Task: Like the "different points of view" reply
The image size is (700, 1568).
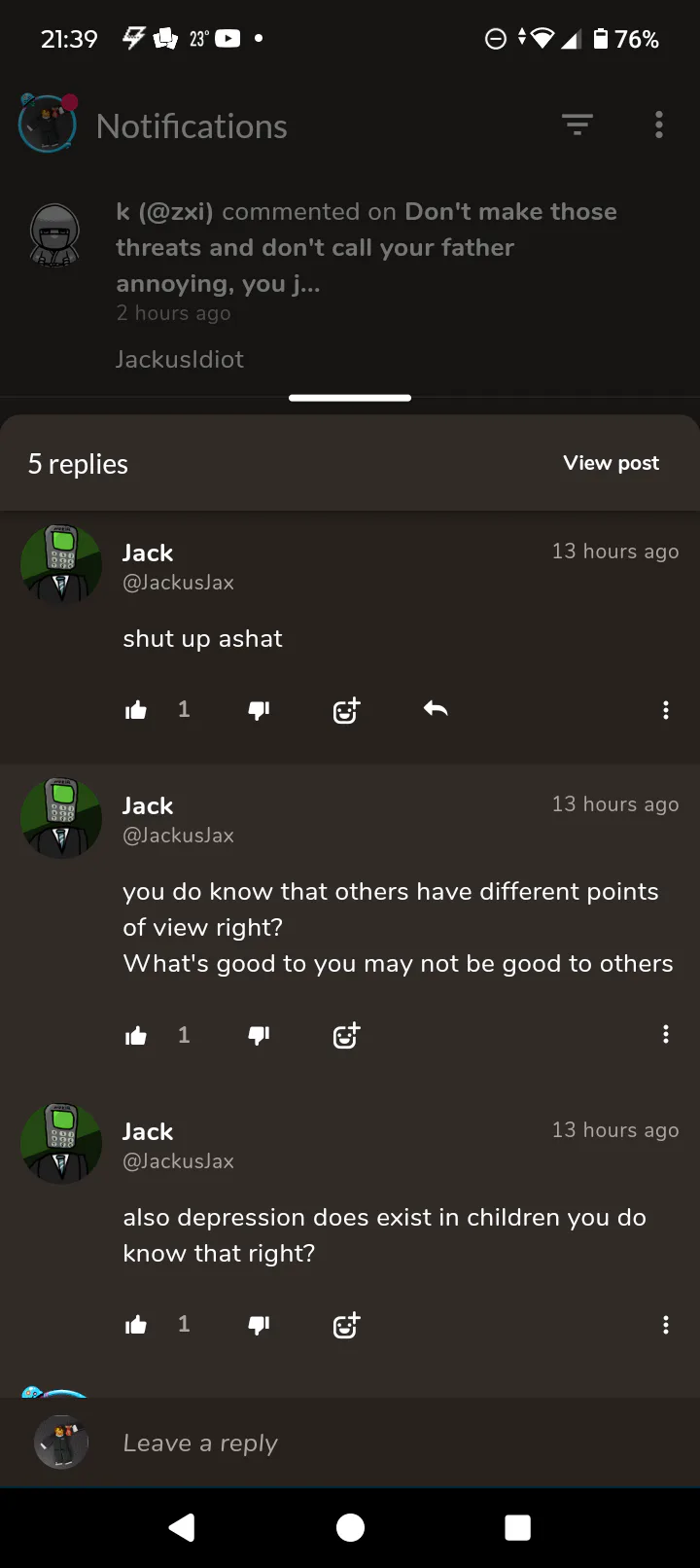Action: pos(136,1035)
